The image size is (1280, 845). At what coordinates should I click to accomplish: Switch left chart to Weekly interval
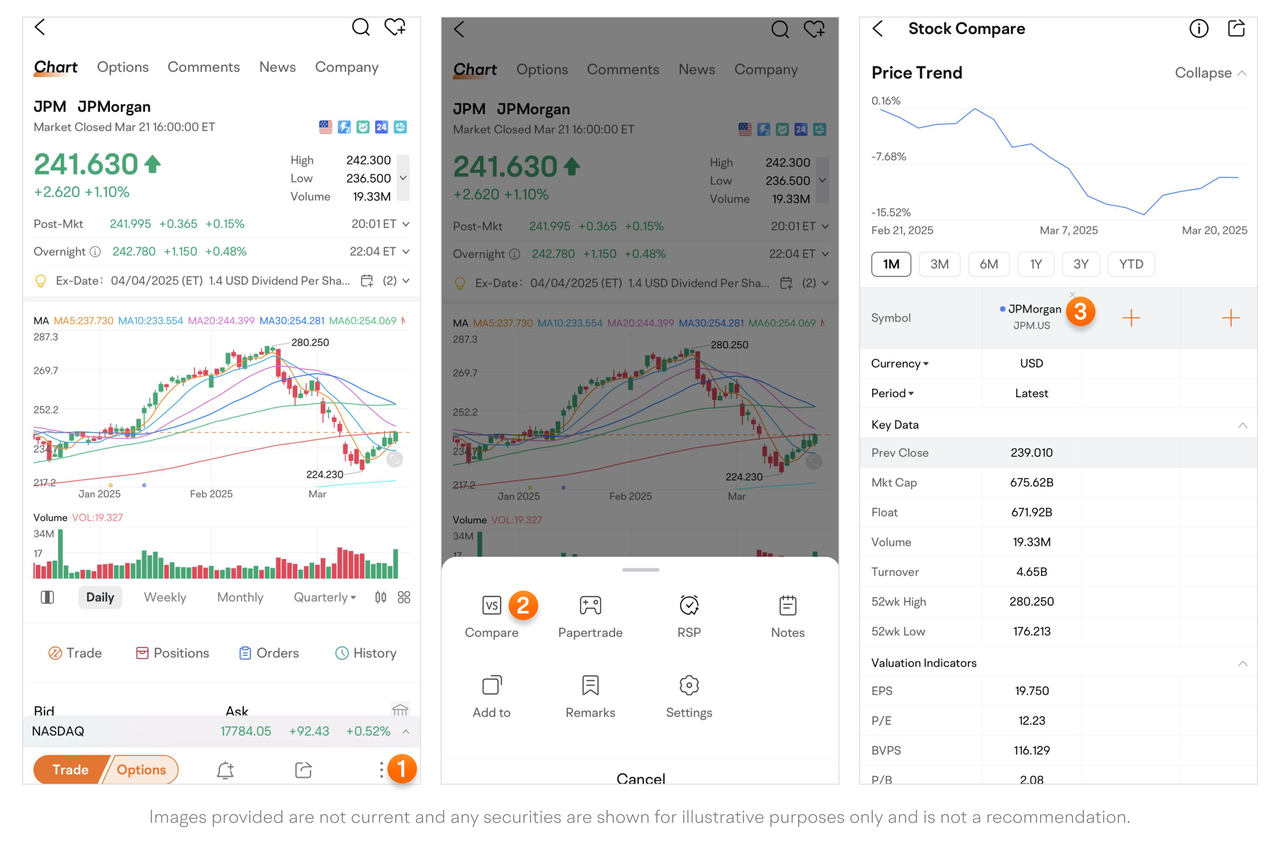[x=165, y=597]
